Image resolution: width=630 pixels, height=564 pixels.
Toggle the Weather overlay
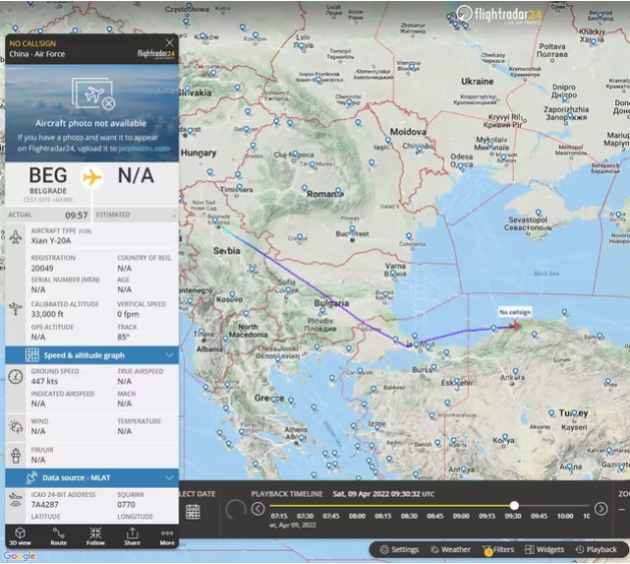click(x=450, y=550)
